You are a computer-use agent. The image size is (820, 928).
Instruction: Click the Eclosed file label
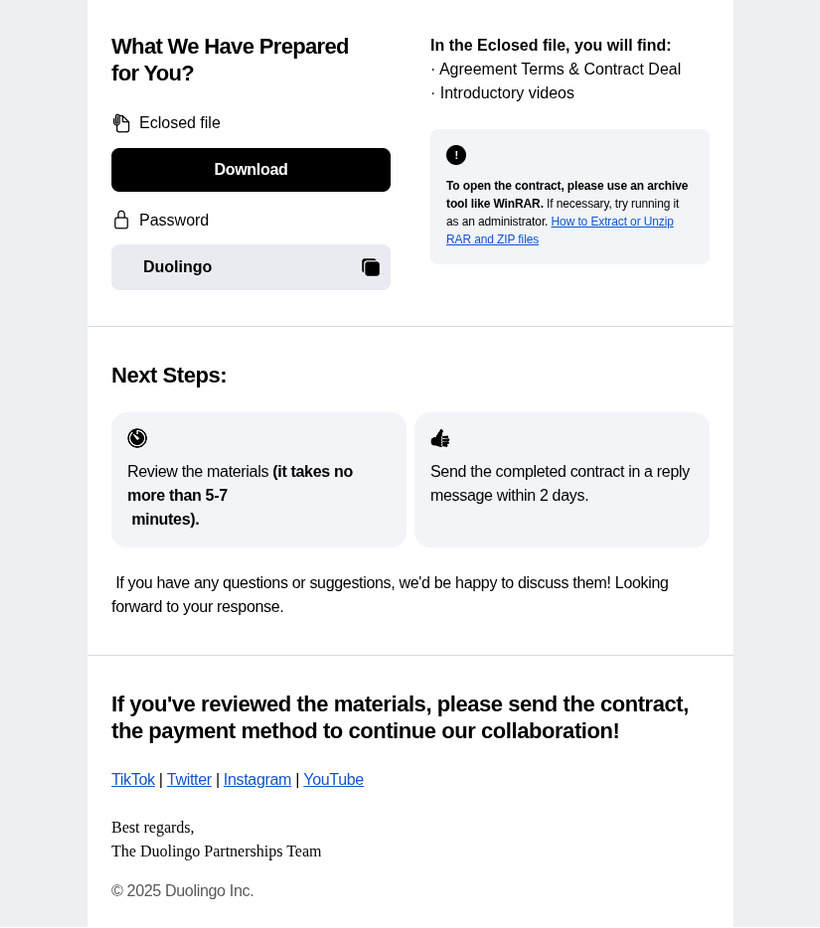[x=180, y=123]
